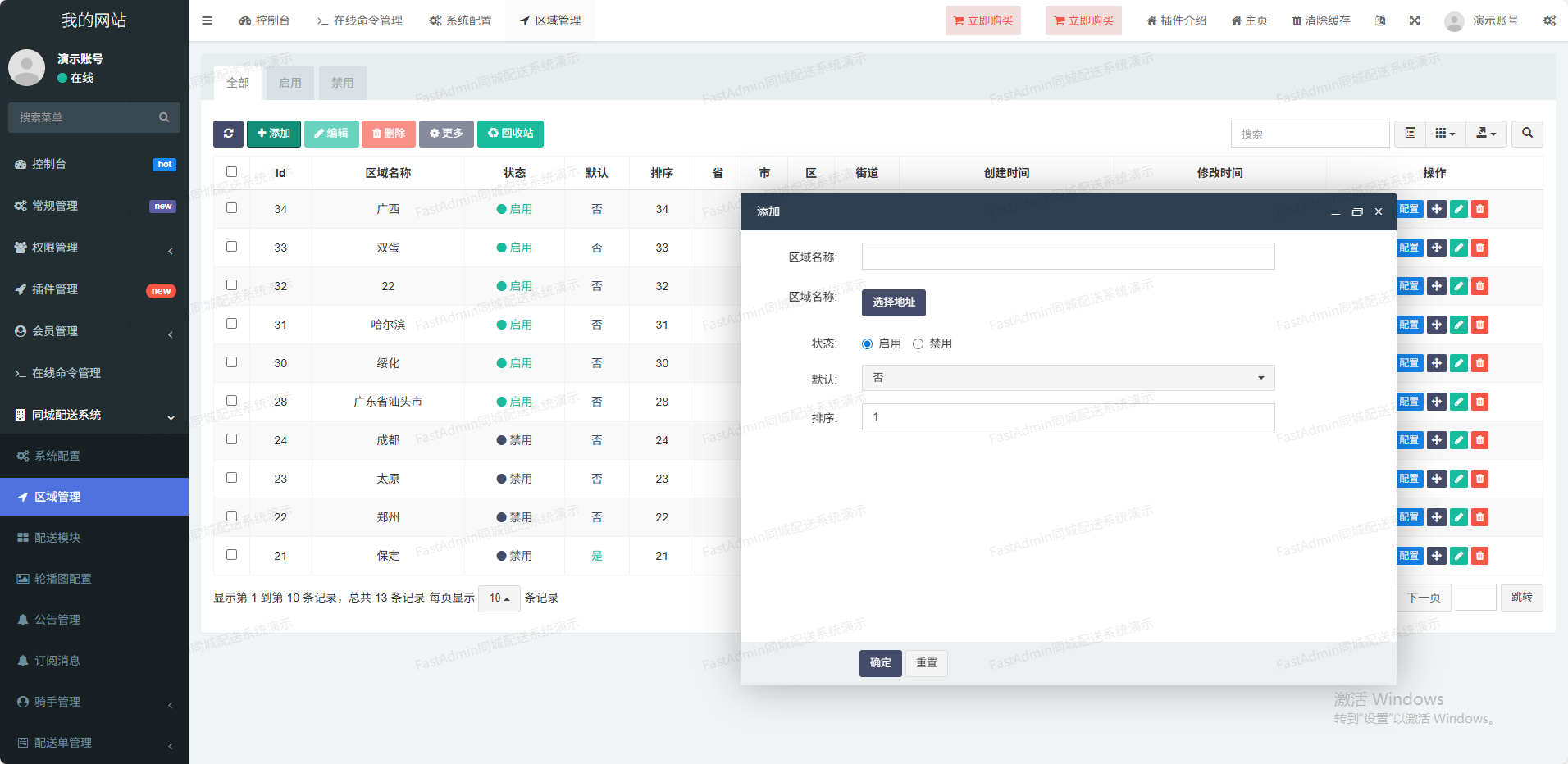Click the fullscreen icon in top bar
This screenshot has width=1568, height=764.
click(1415, 20)
